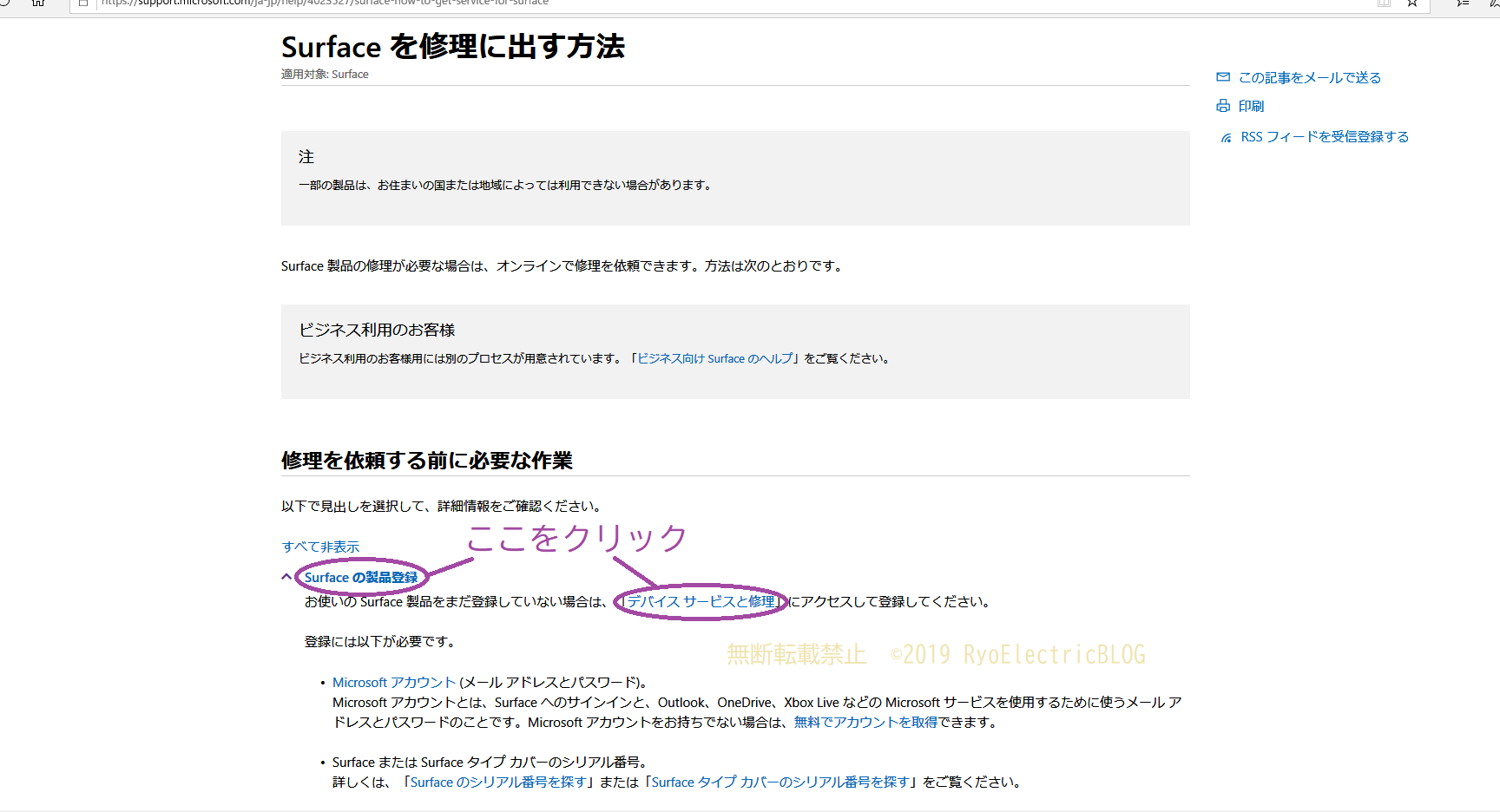The image size is (1500, 812).
Task: Click 以下で見出しを選択して、詳細情報をご確認ください。 text
Action: (443, 507)
